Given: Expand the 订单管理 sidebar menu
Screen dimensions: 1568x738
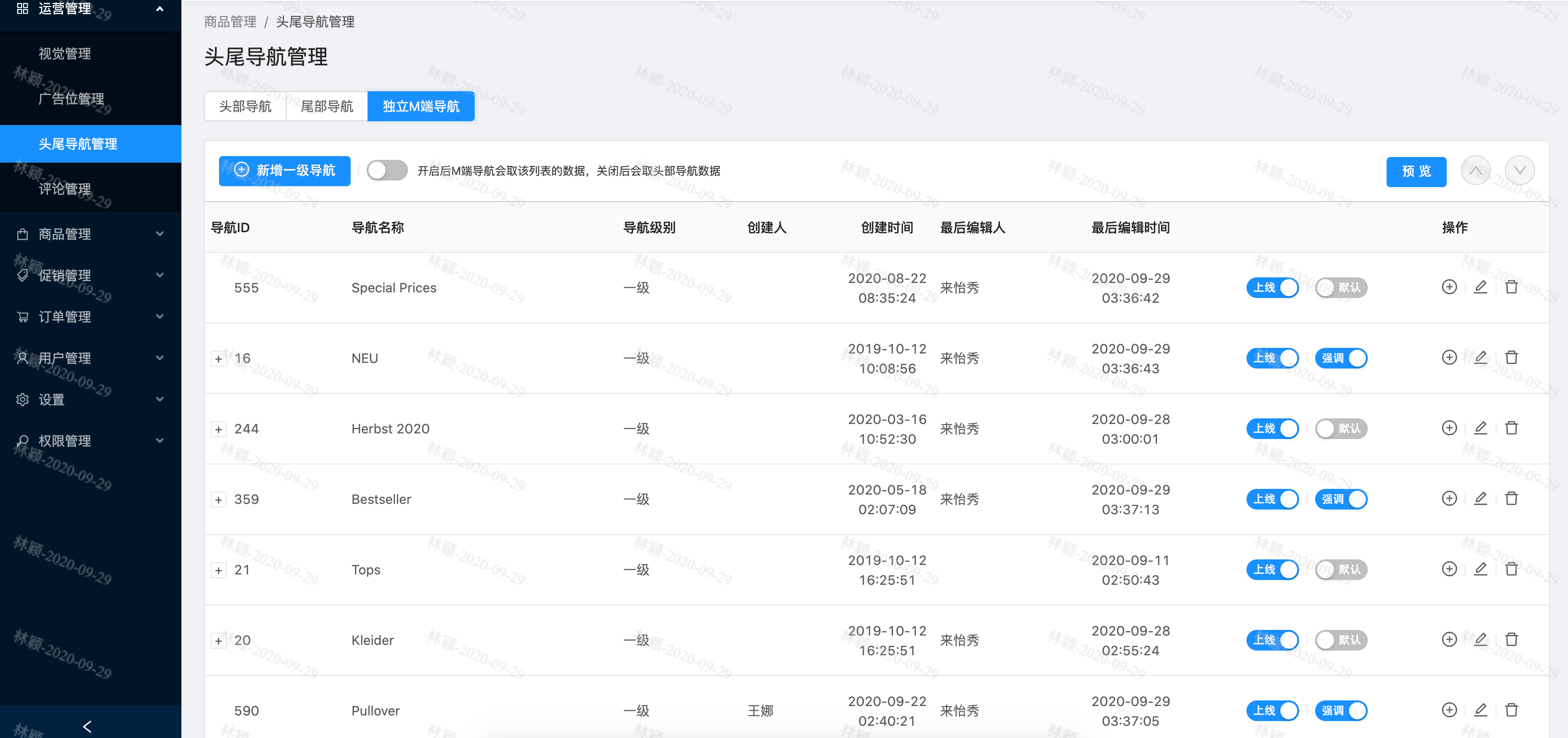Looking at the screenshot, I should (91, 317).
